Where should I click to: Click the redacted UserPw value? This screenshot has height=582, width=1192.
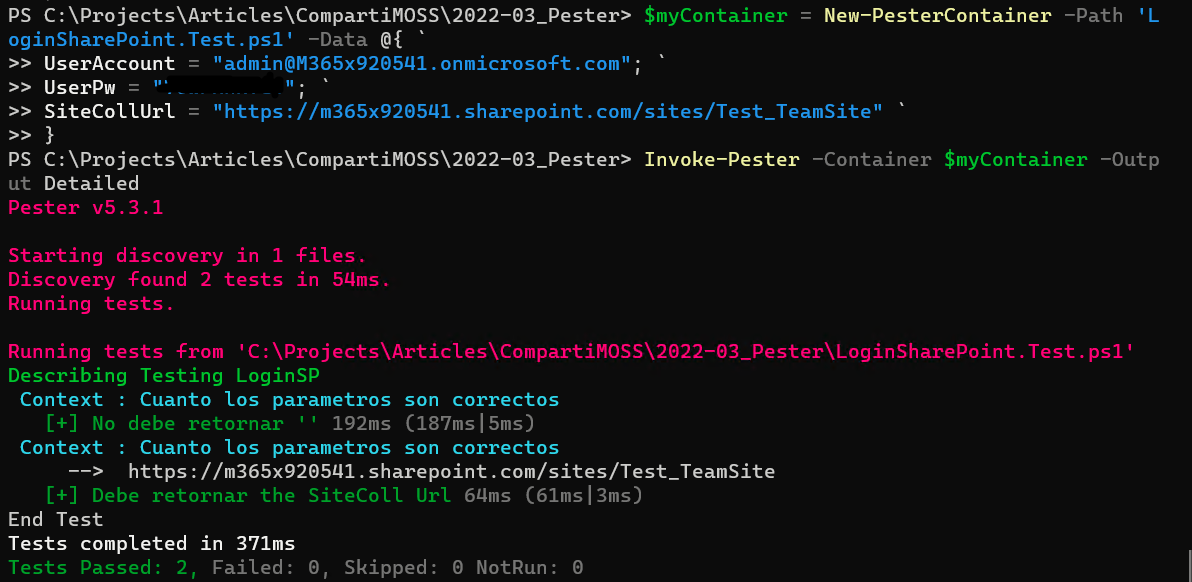[x=225, y=88]
